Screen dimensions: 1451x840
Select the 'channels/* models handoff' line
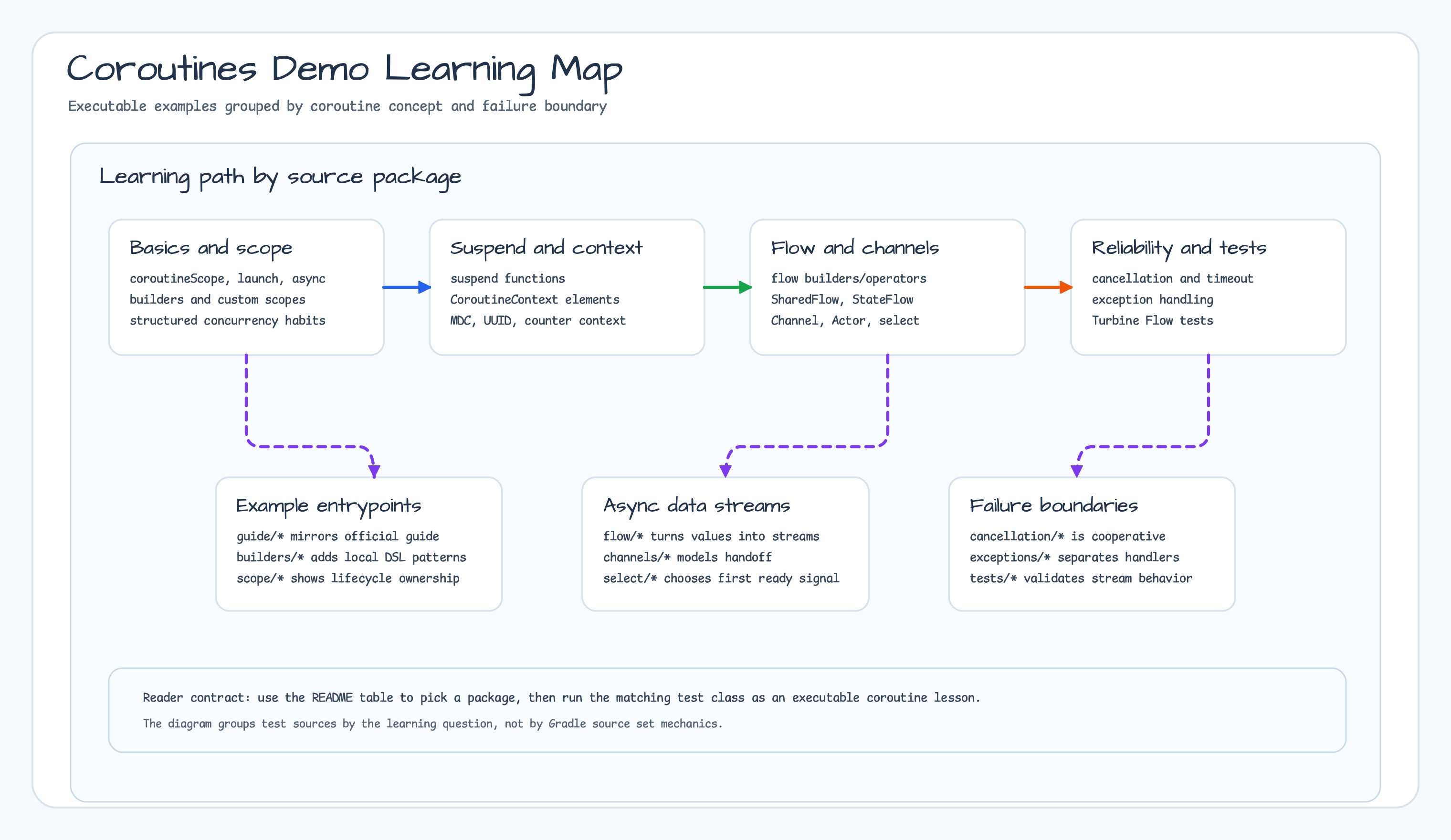coord(687,557)
